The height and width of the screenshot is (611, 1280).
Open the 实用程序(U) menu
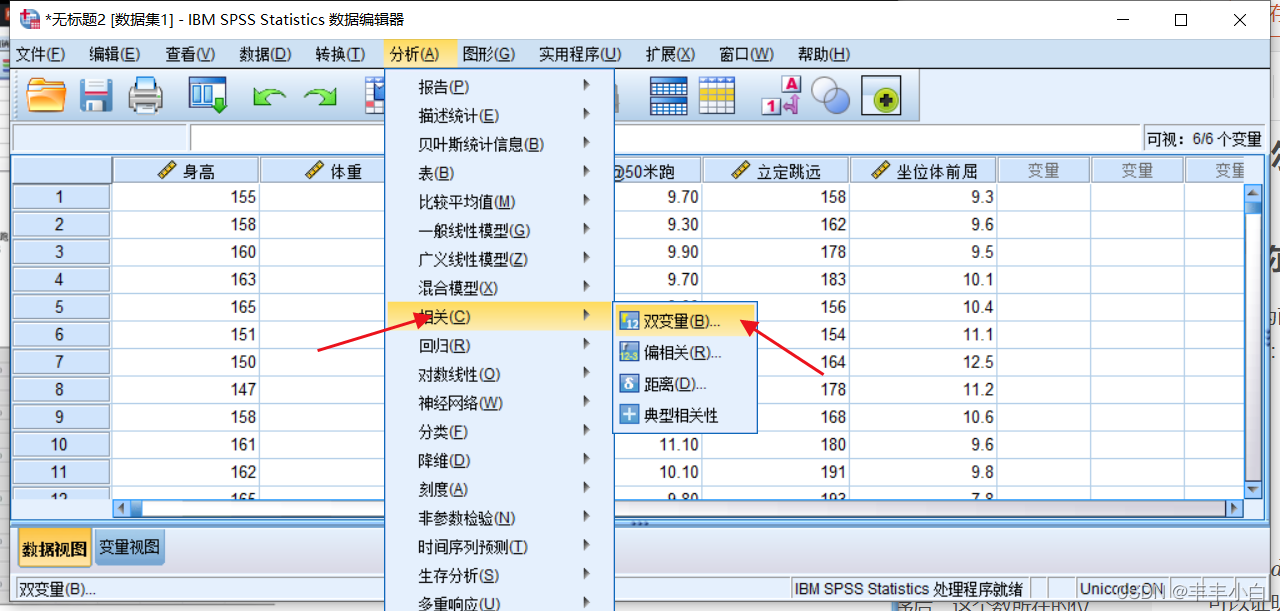click(580, 54)
